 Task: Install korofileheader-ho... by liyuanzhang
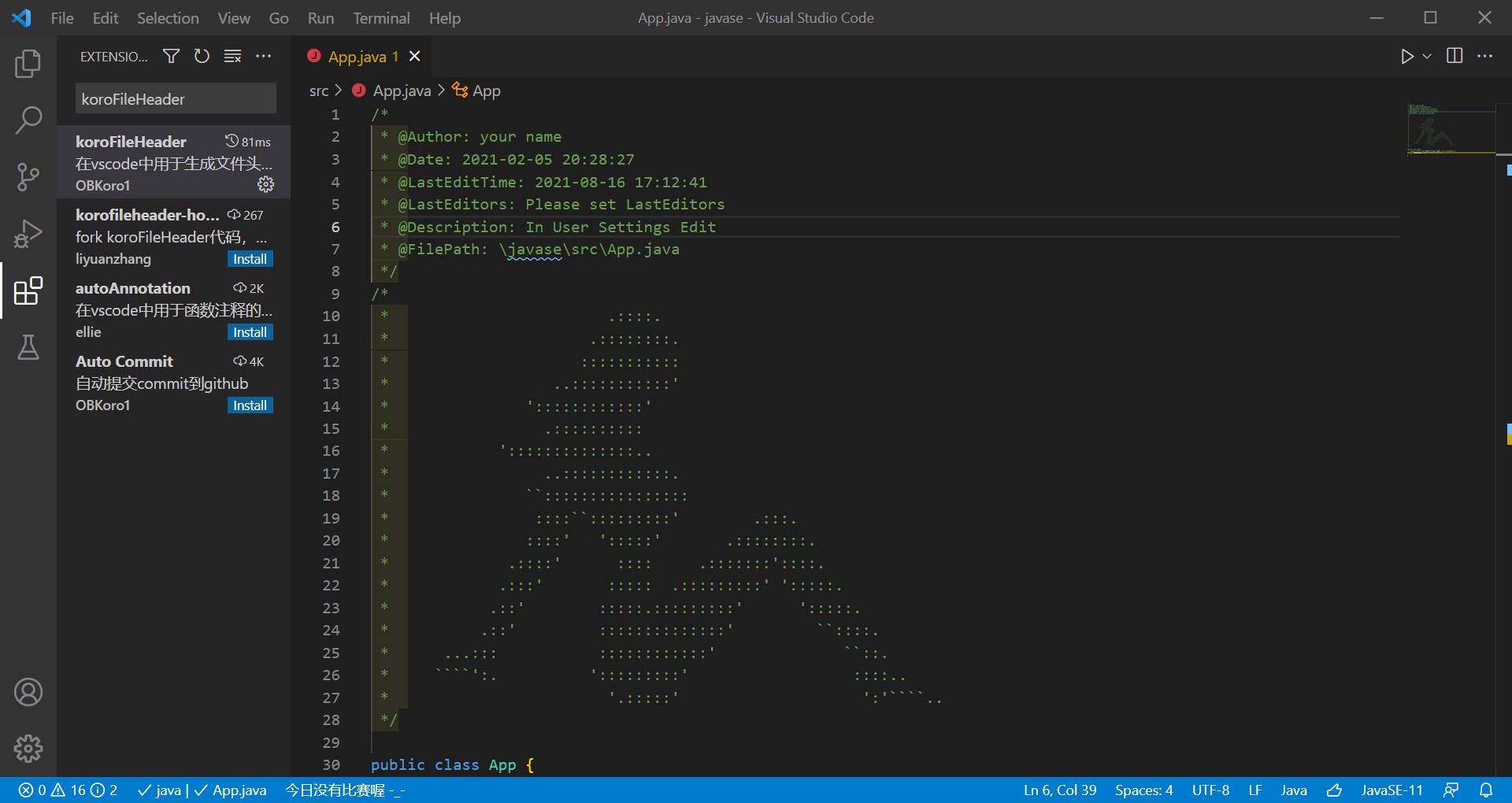250,259
